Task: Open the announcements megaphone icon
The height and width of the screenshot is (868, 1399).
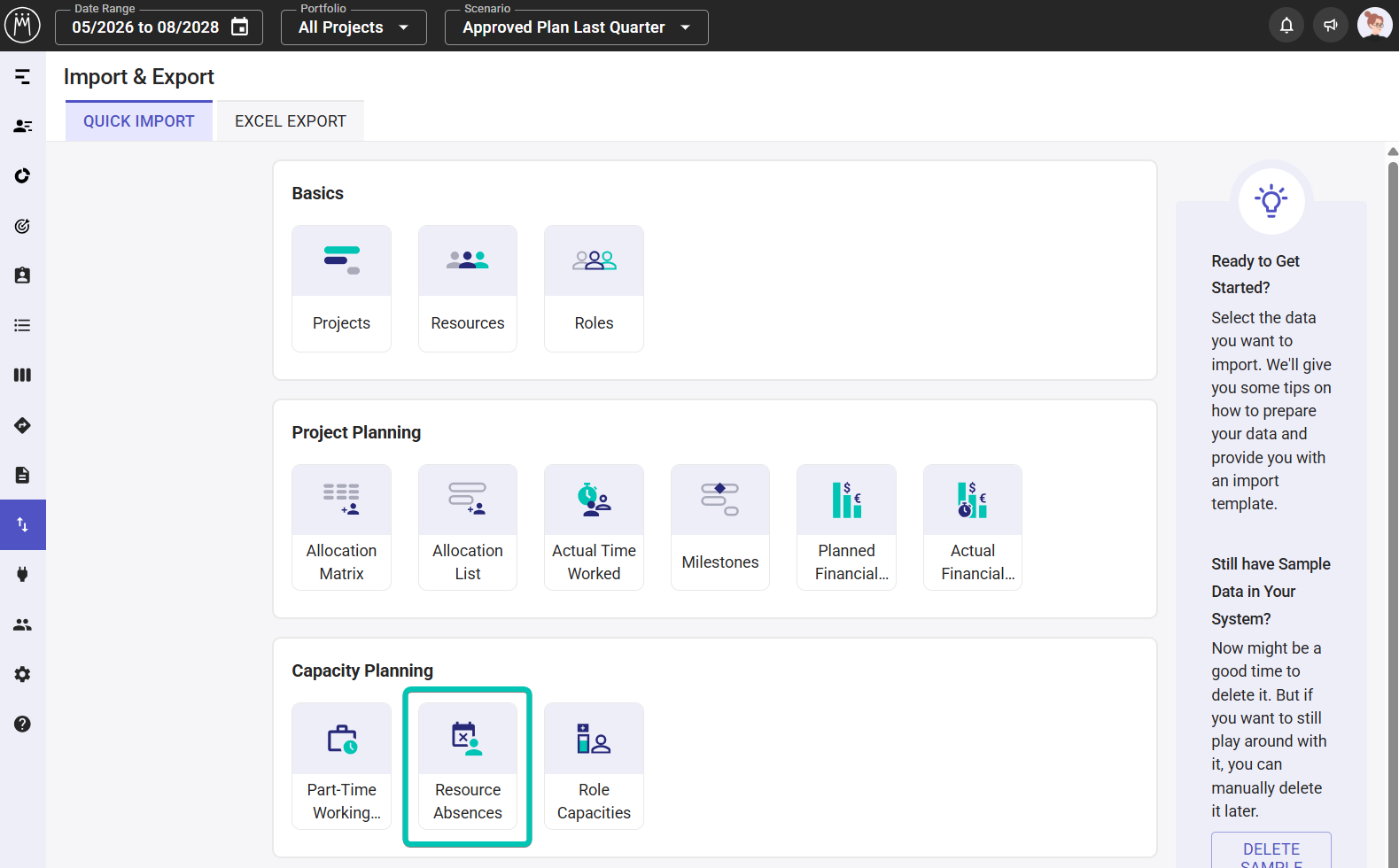Action: 1330,26
